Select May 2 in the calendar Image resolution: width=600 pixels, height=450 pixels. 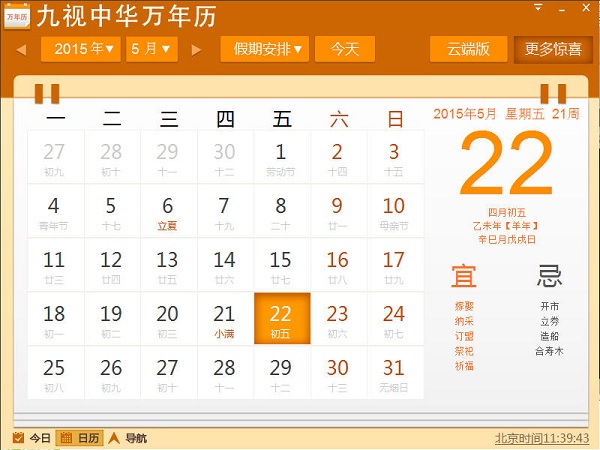339,157
